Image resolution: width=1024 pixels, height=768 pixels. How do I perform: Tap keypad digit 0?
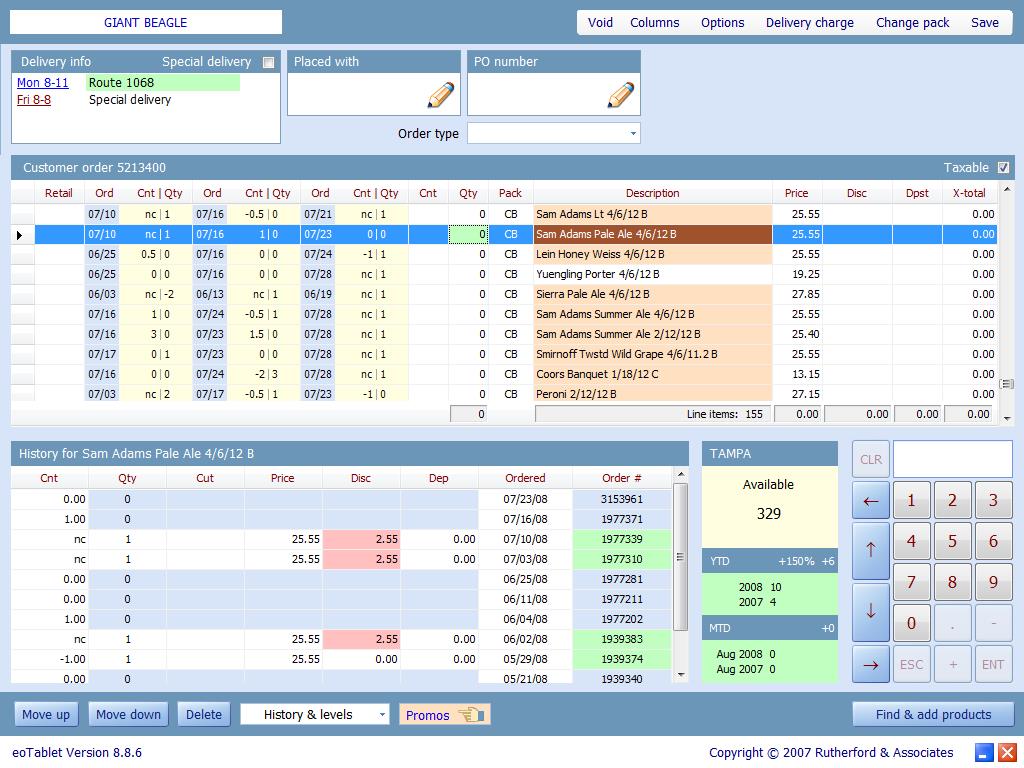(x=912, y=623)
